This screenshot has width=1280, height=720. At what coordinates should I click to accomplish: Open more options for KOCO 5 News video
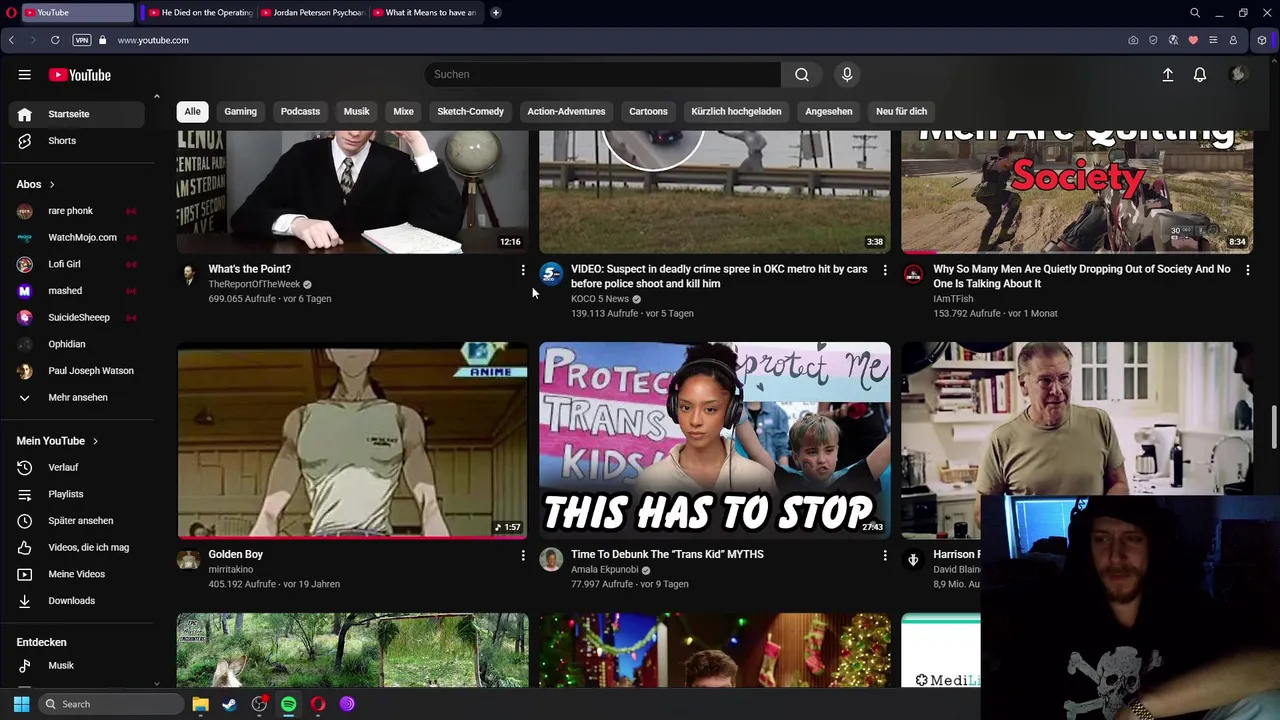click(x=885, y=270)
